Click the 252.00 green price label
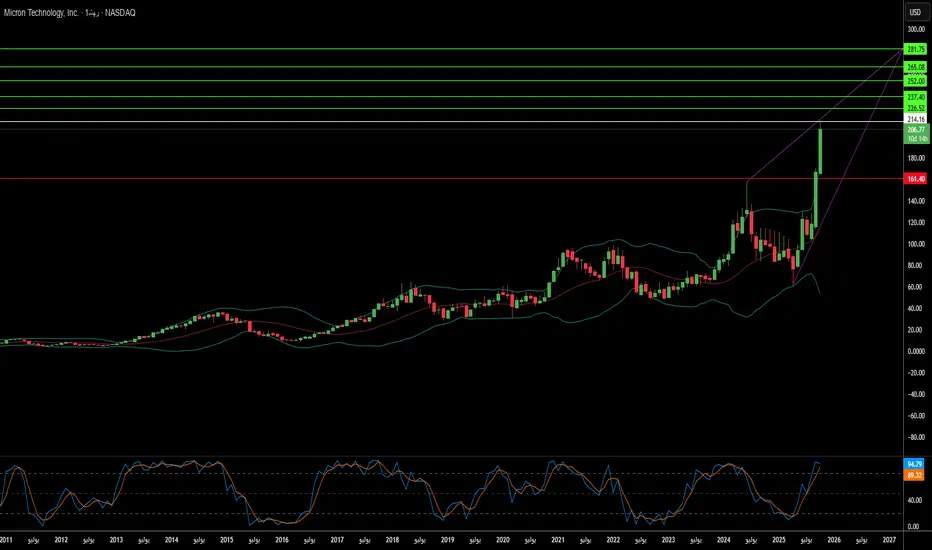Screen dimensions: 932x550 pos(914,80)
